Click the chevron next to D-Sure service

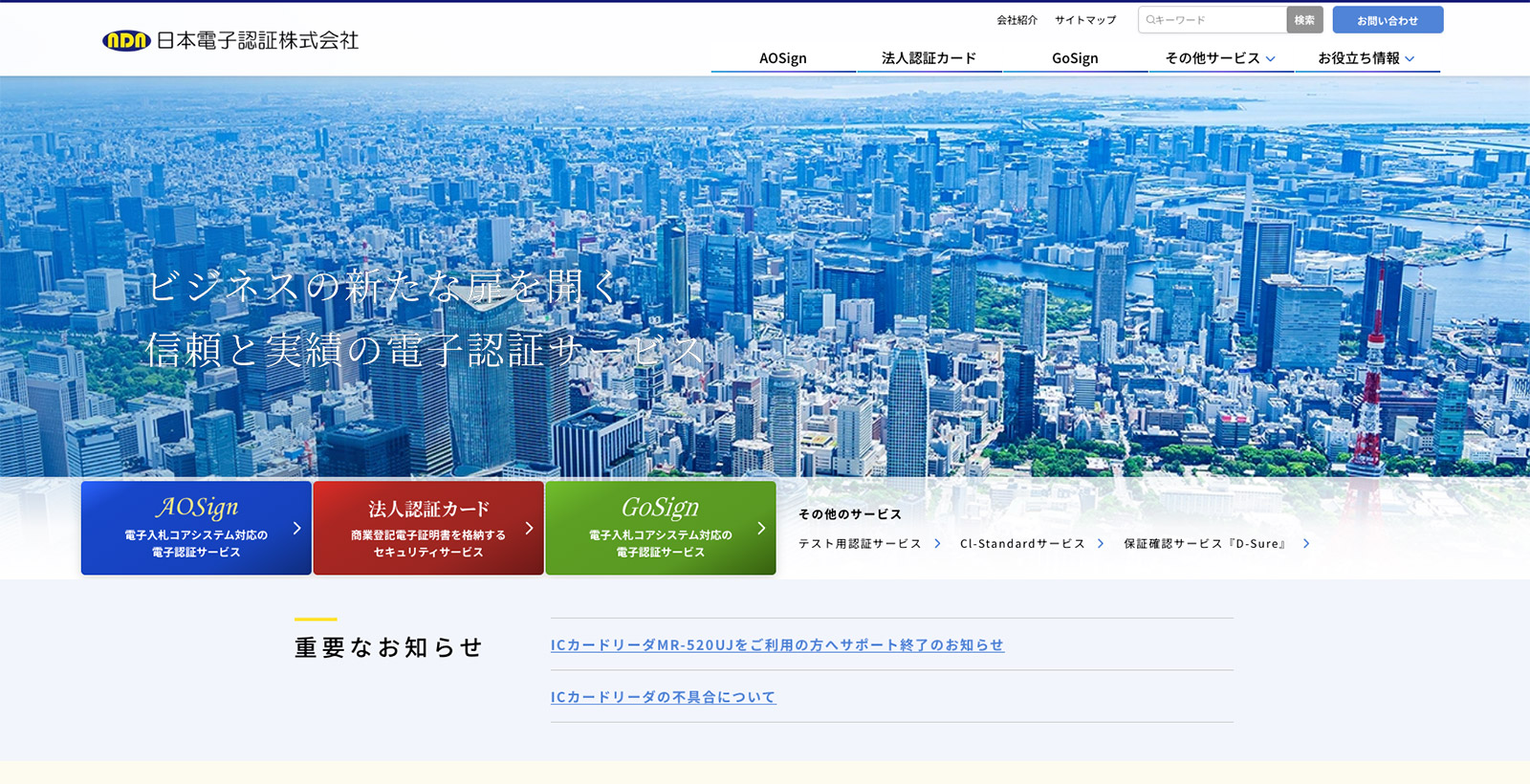click(1306, 543)
